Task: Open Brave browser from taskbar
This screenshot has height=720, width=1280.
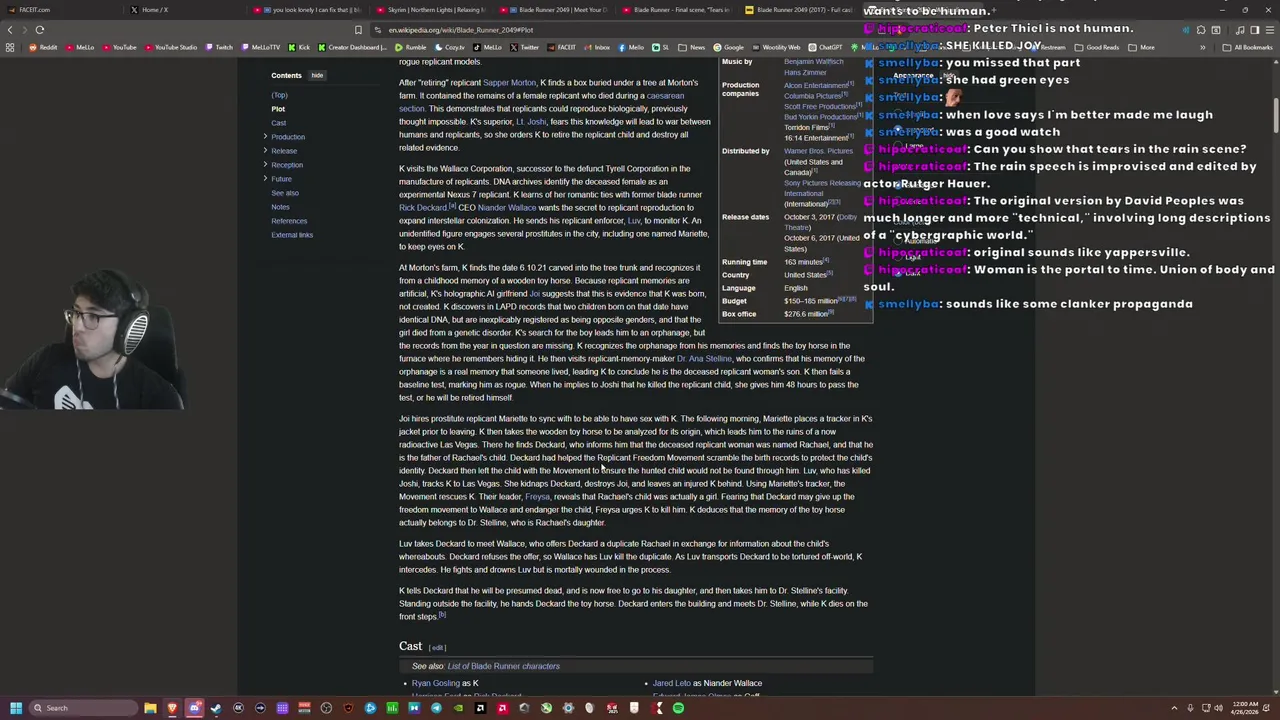Action: 172,708
